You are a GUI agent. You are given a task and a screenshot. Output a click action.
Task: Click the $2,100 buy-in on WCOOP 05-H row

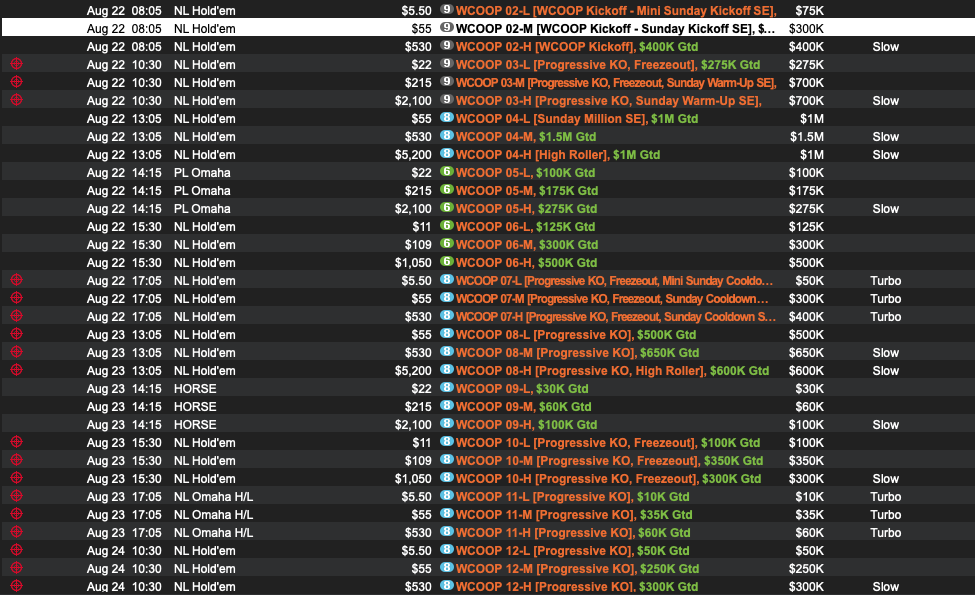coord(413,209)
